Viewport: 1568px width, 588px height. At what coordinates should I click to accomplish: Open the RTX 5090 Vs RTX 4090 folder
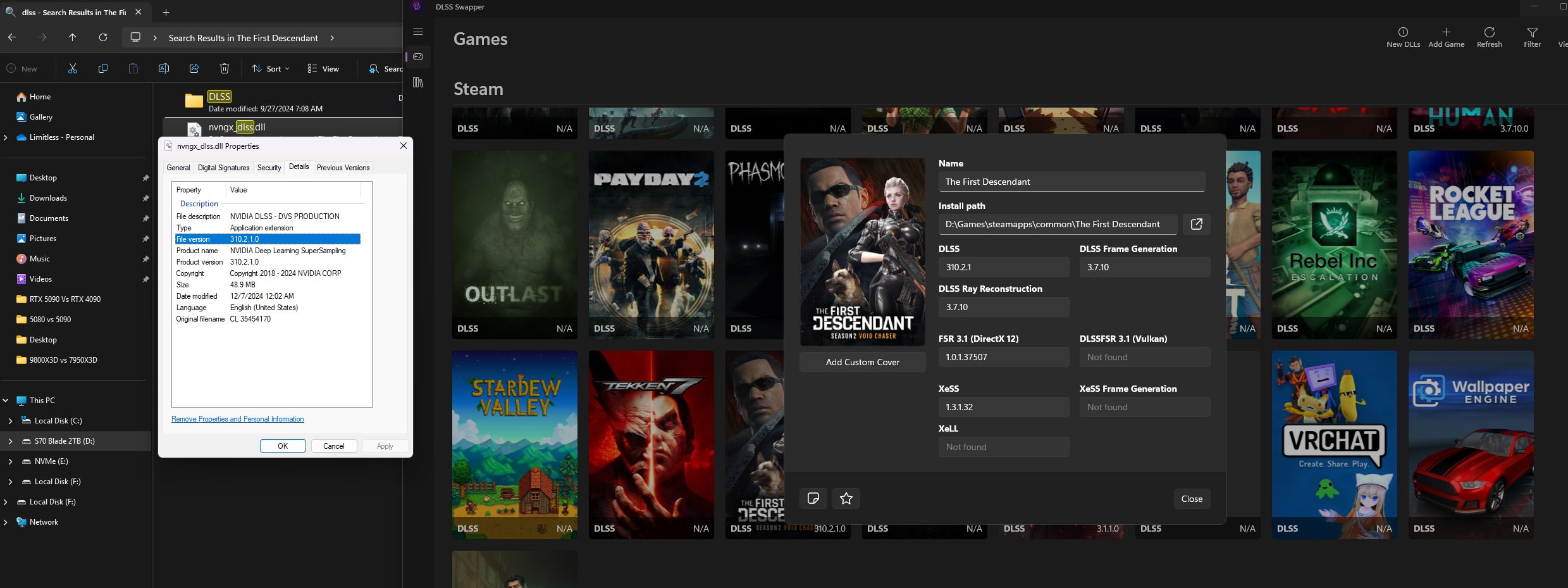[x=65, y=299]
